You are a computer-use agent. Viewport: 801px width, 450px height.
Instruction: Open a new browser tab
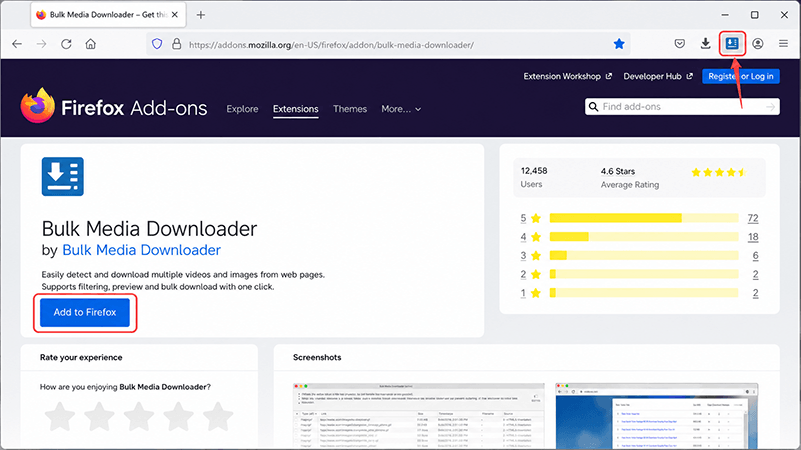(201, 15)
